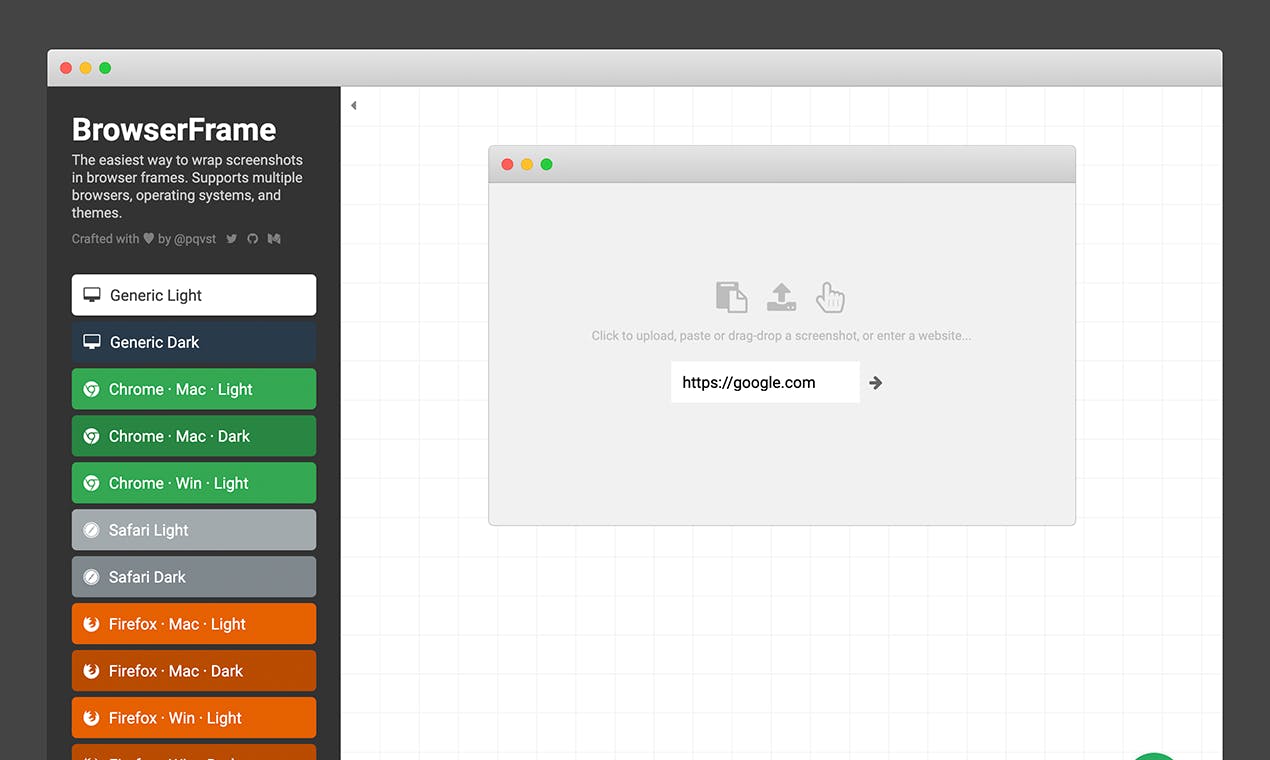The image size is (1270, 760).
Task: Click the GitHub icon next to @pqvst
Action: [x=252, y=238]
